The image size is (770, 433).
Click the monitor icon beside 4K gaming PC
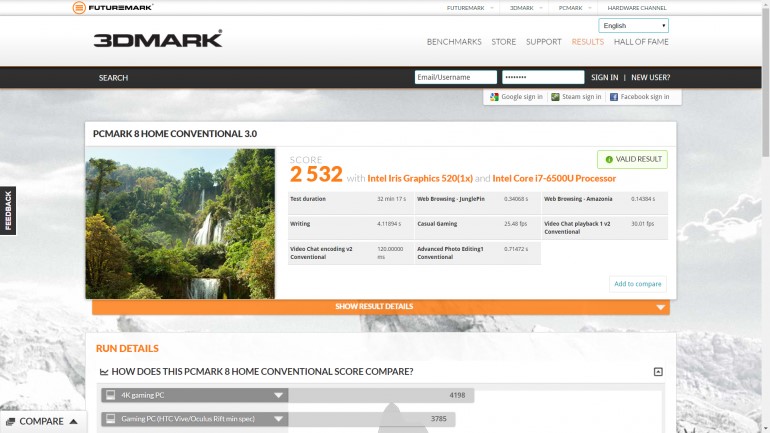click(x=110, y=395)
